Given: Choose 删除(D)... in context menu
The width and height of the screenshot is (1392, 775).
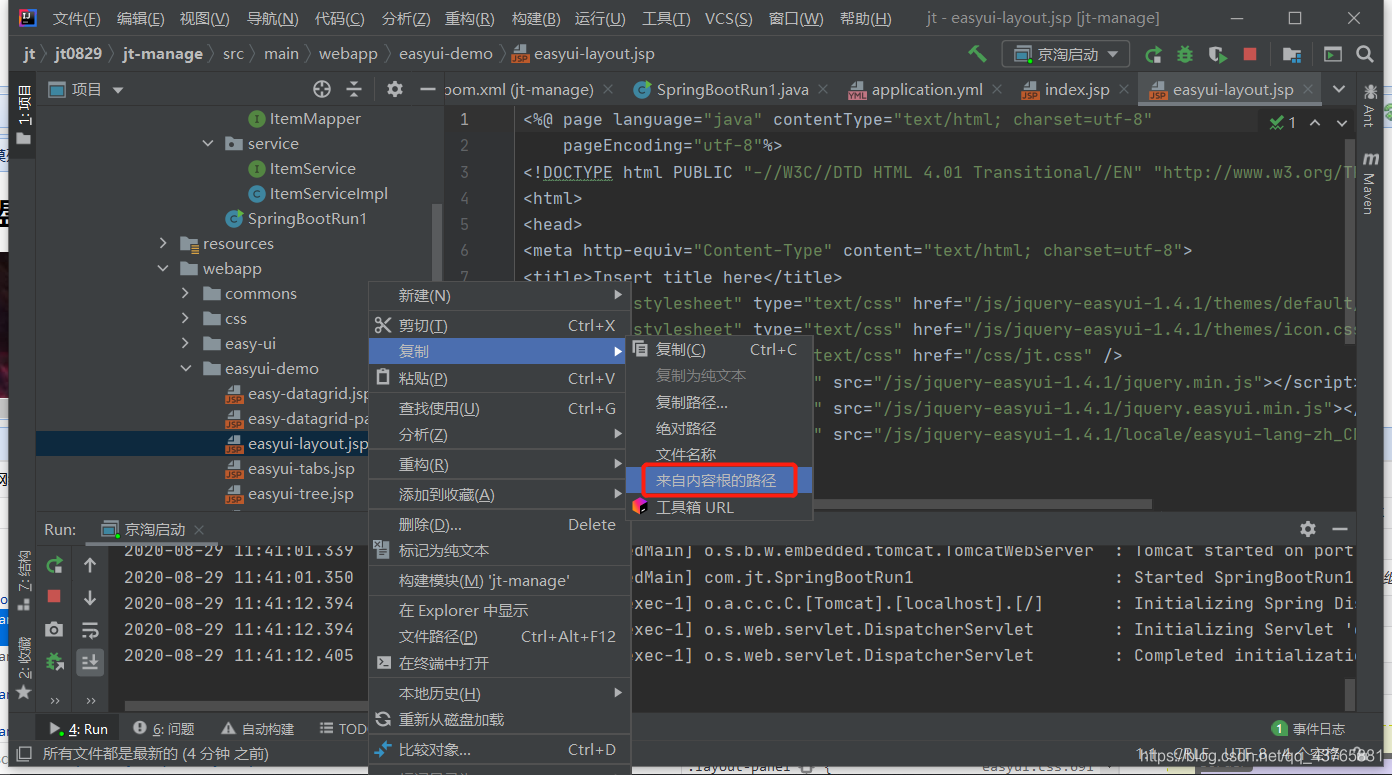Looking at the screenshot, I should click(499, 524).
